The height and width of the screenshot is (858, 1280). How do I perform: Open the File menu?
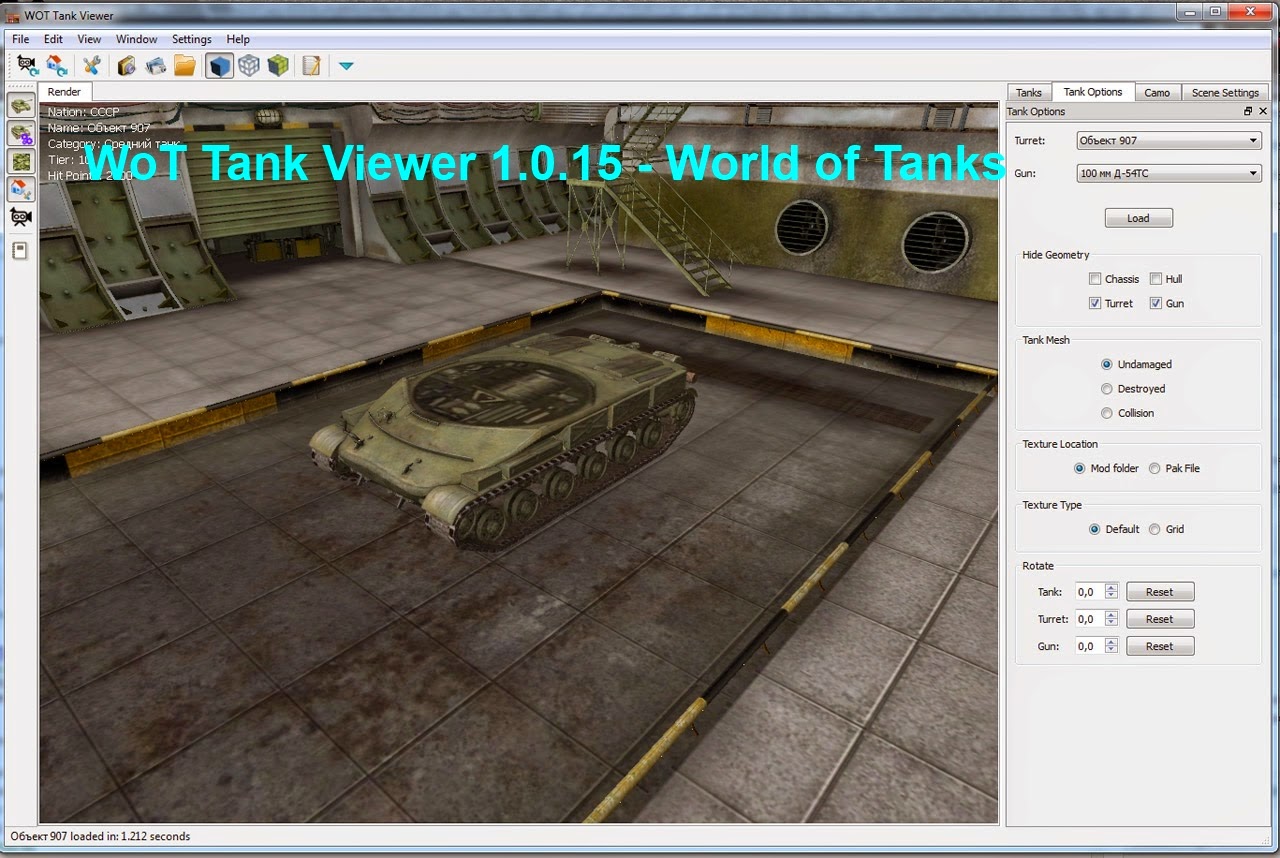21,39
